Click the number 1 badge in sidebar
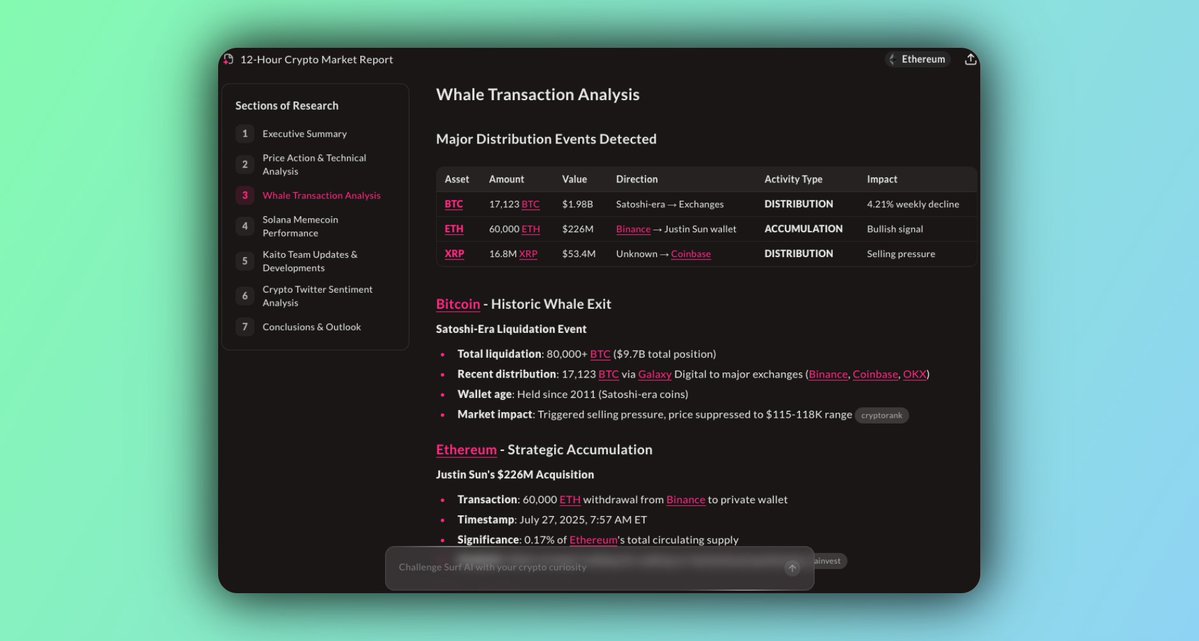 [245, 134]
